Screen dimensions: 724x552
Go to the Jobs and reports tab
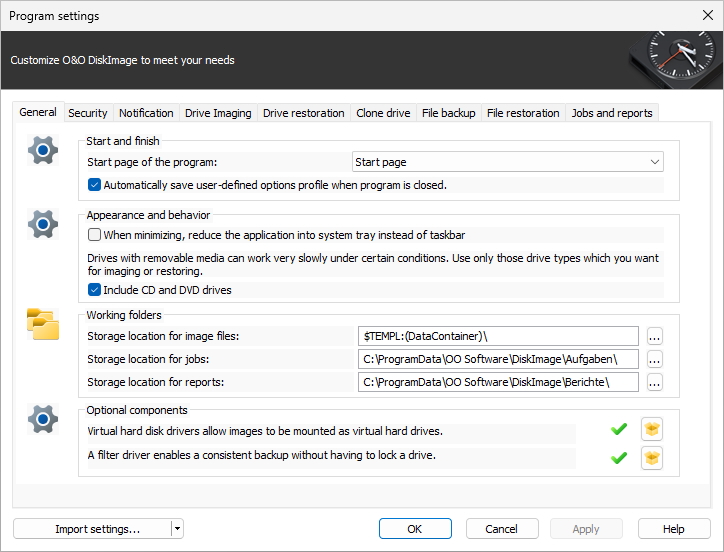point(612,113)
